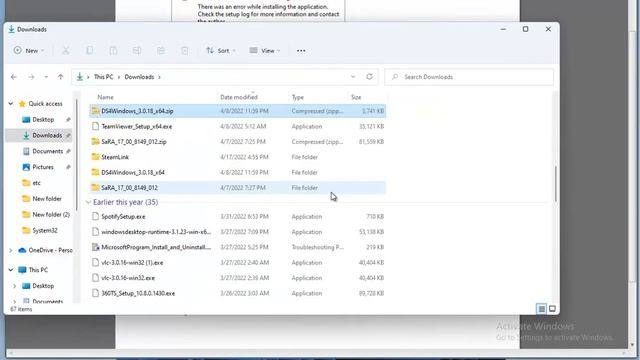Image resolution: width=640 pixels, height=360 pixels.
Task: Maximize the Downloads window
Action: tap(525, 29)
